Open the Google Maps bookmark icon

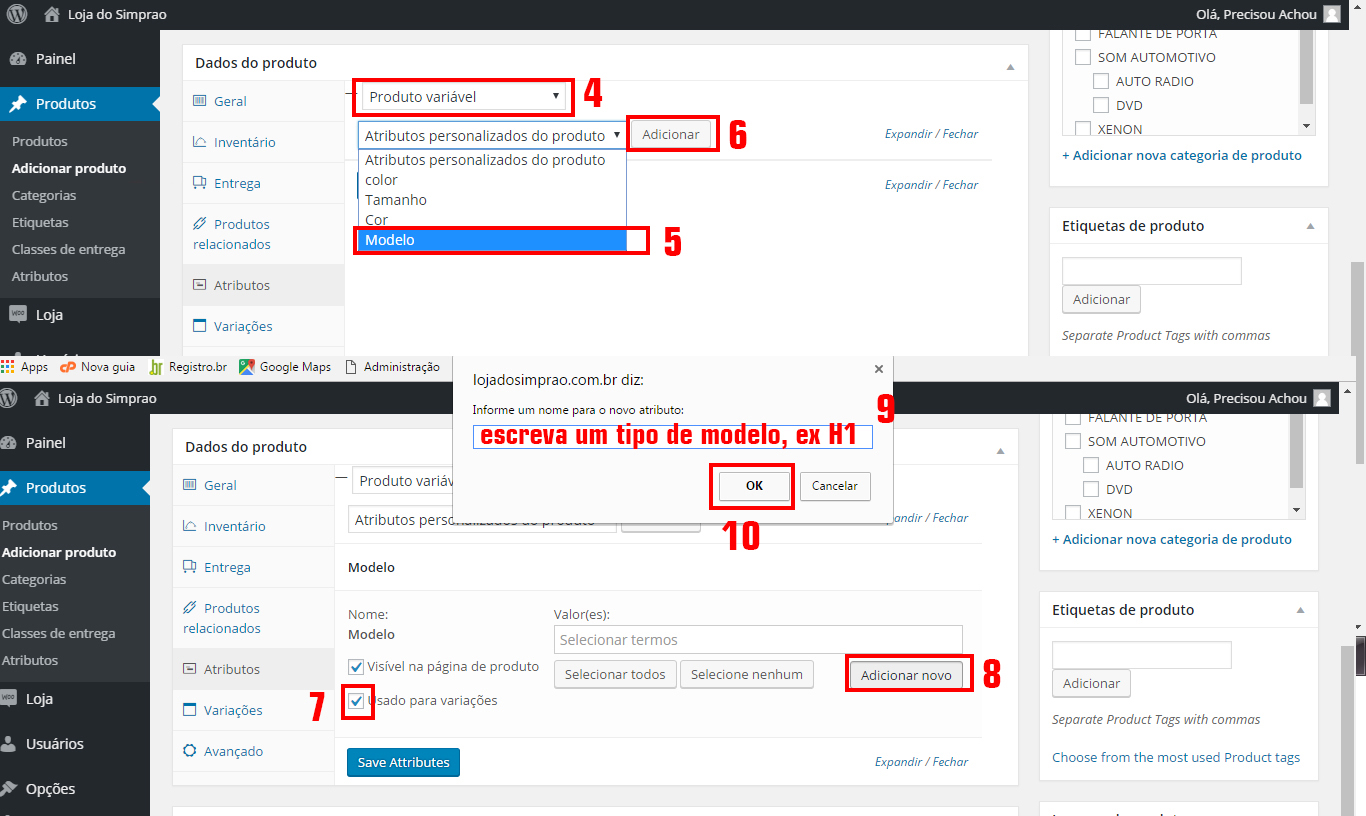point(247,367)
